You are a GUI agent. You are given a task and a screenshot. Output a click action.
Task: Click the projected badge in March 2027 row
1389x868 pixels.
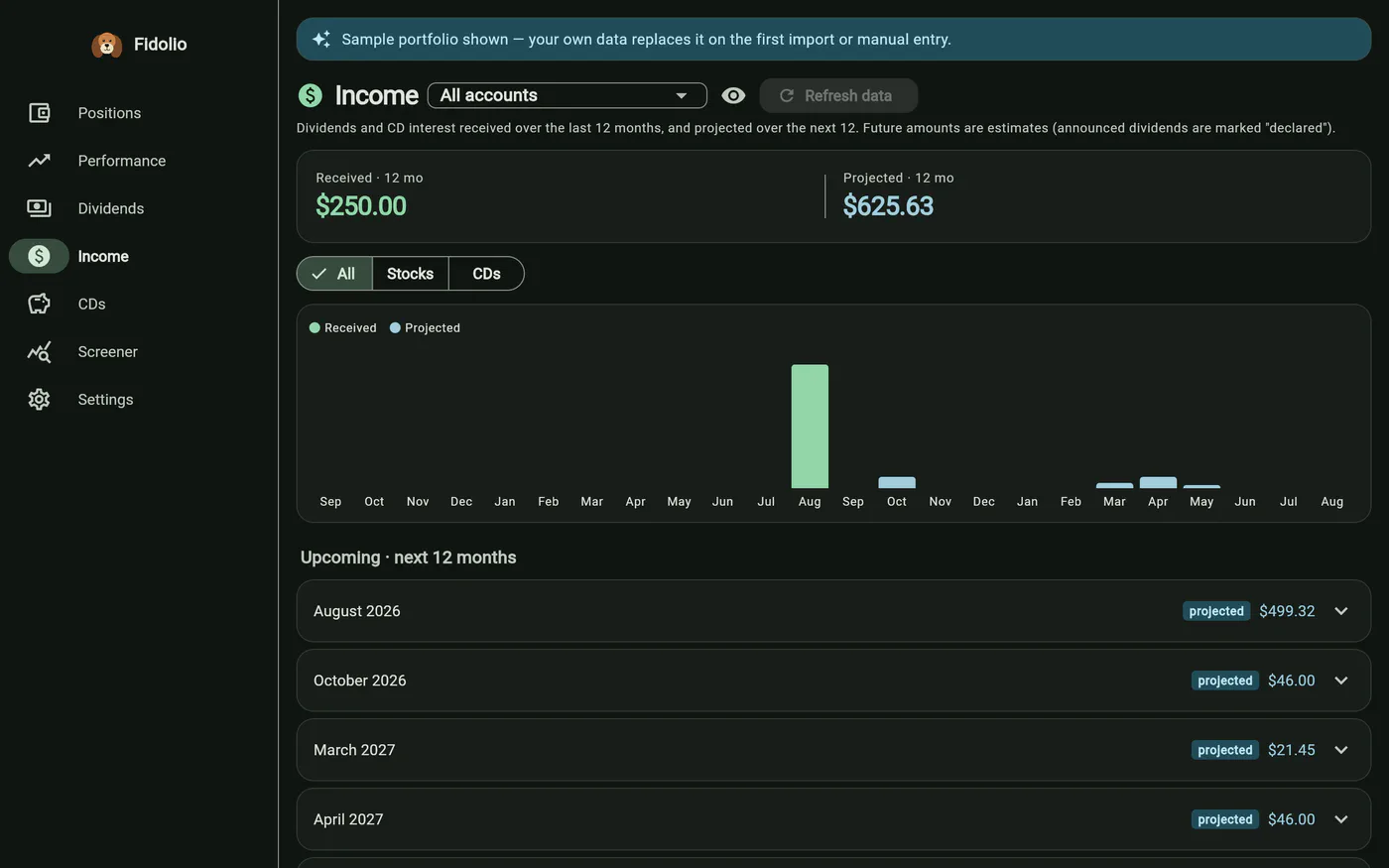[1225, 750]
